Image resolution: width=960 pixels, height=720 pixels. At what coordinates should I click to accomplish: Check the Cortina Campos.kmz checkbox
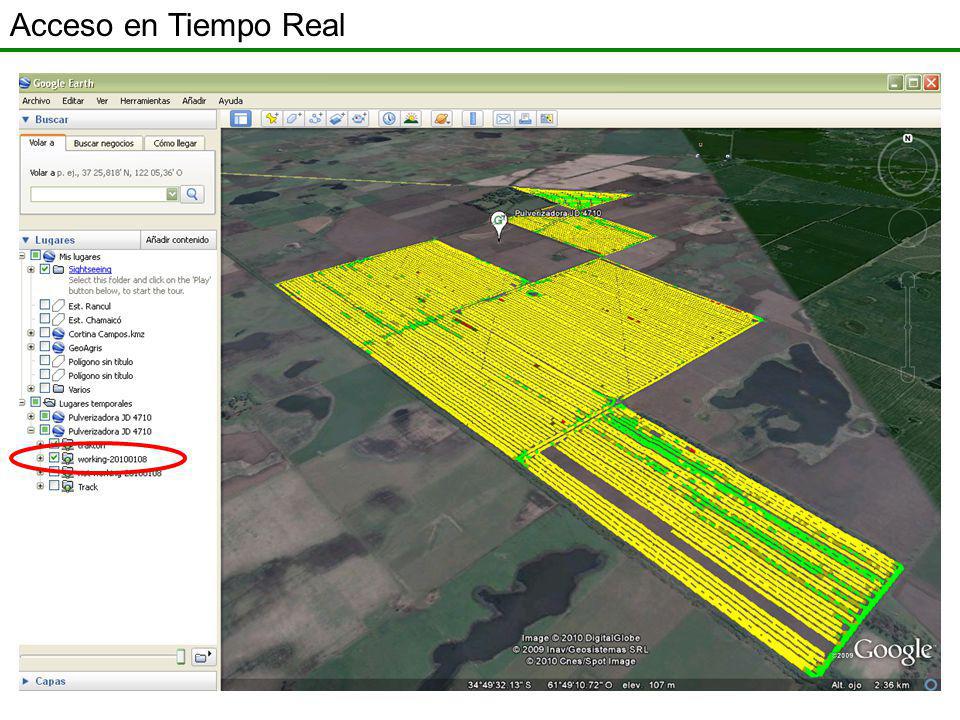pos(45,332)
